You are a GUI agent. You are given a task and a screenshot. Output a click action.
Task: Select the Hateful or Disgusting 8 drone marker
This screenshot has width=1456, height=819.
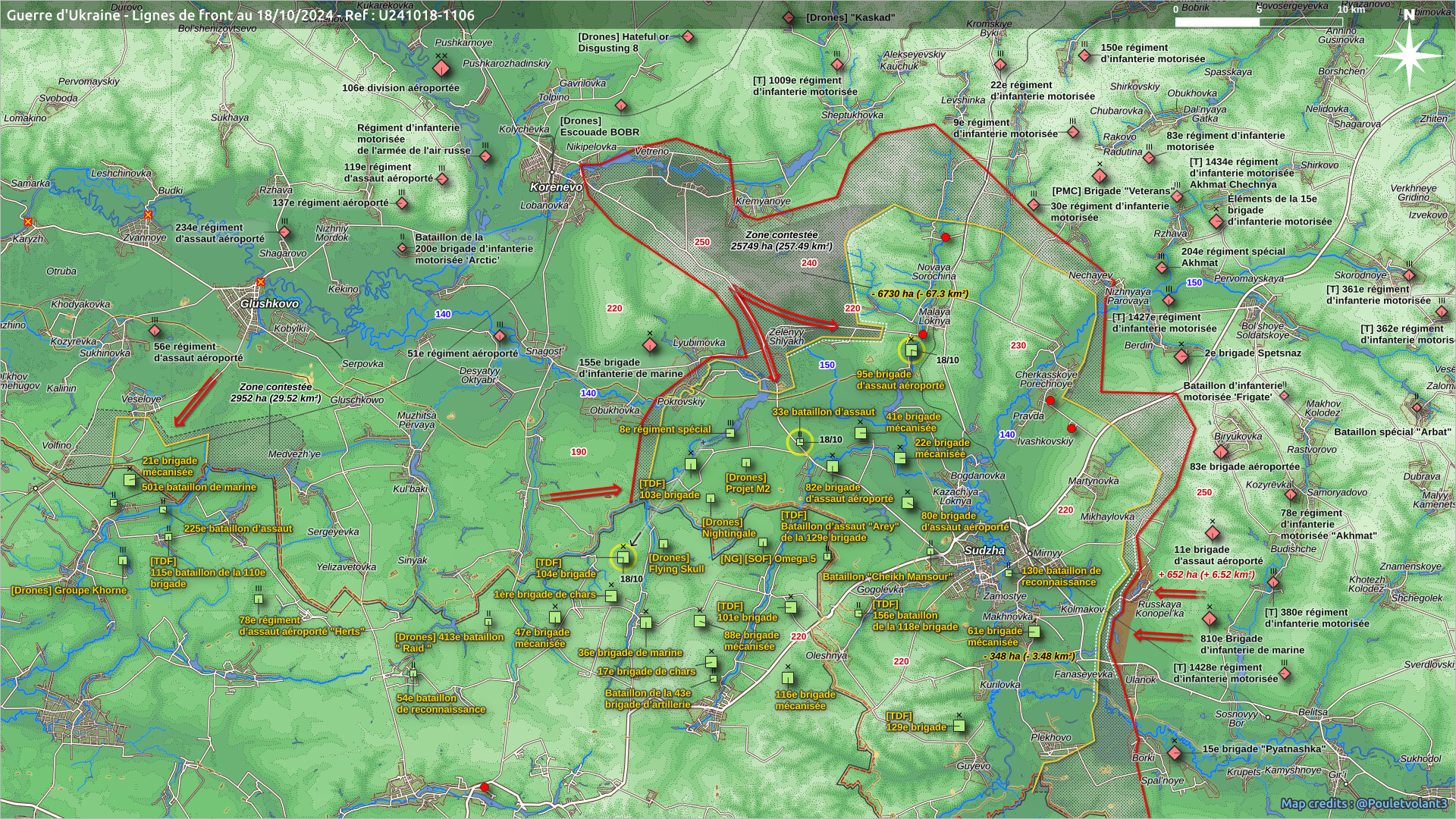coord(688,36)
